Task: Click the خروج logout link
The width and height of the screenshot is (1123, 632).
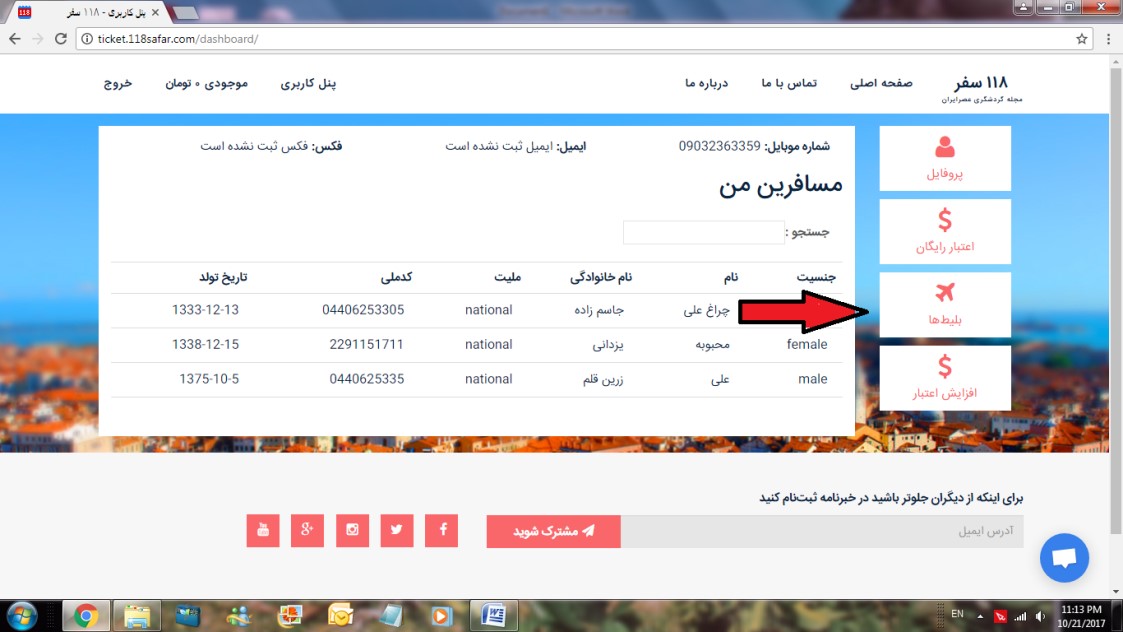Action: coord(118,84)
